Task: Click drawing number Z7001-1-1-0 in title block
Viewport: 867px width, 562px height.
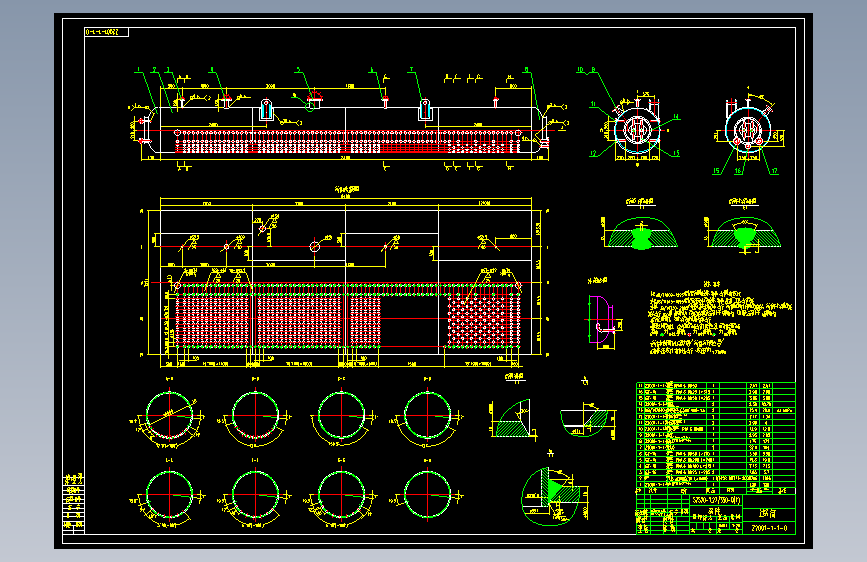Action: pos(769,528)
